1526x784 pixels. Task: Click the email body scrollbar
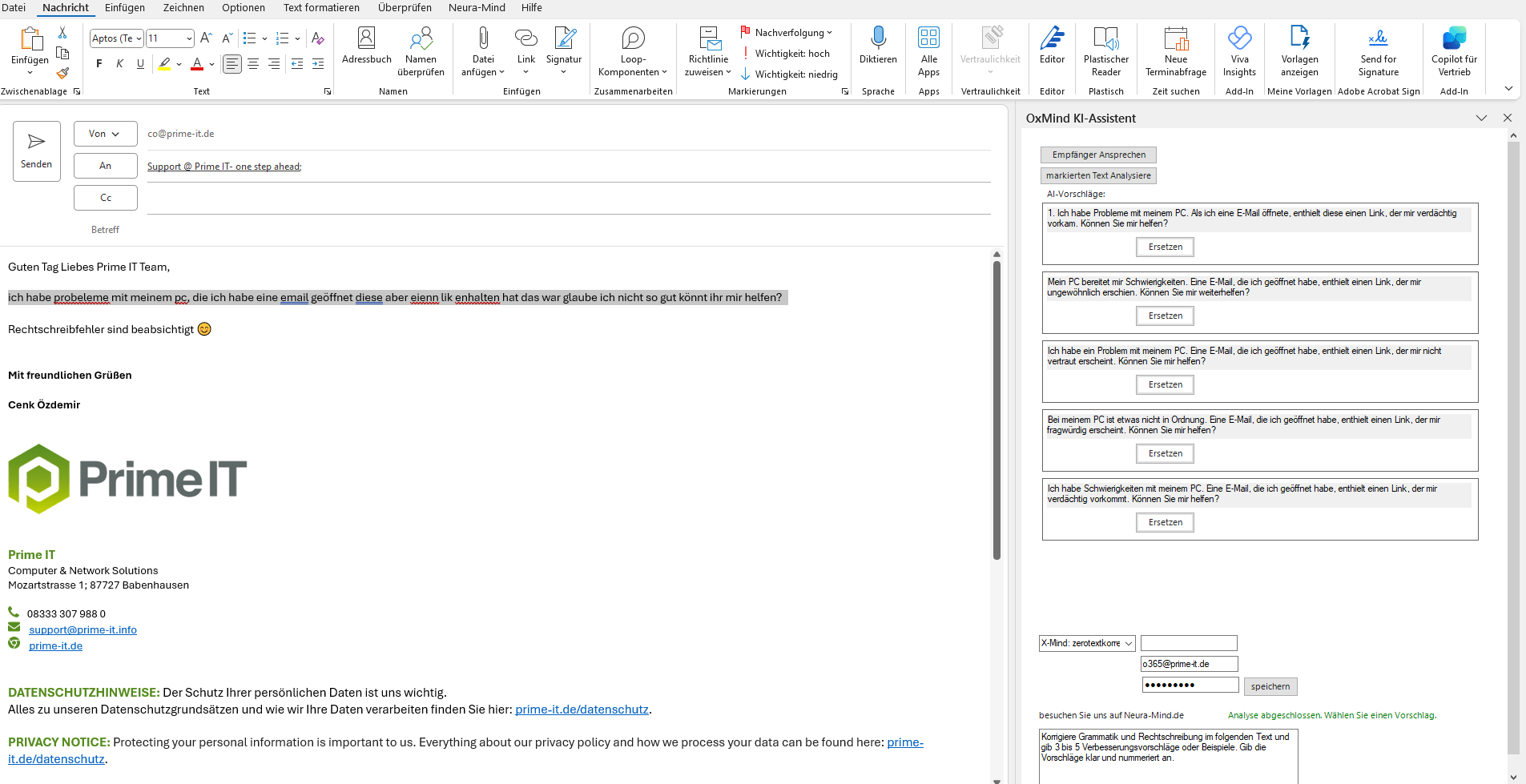click(x=997, y=410)
